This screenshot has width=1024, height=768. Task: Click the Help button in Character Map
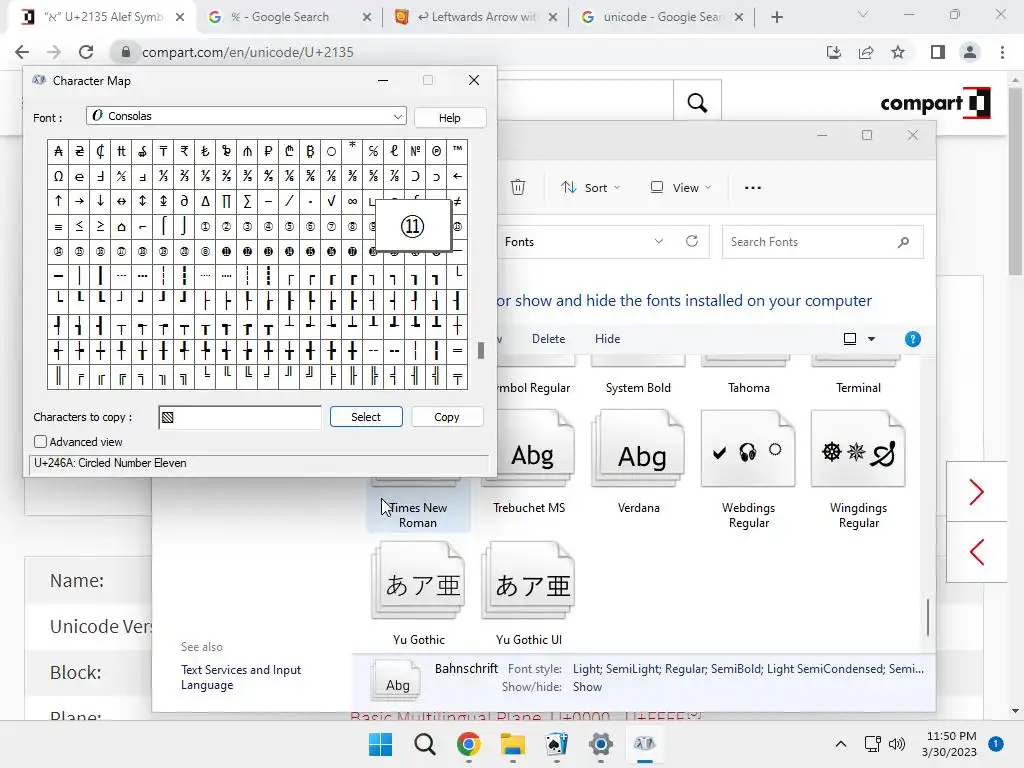tap(449, 118)
